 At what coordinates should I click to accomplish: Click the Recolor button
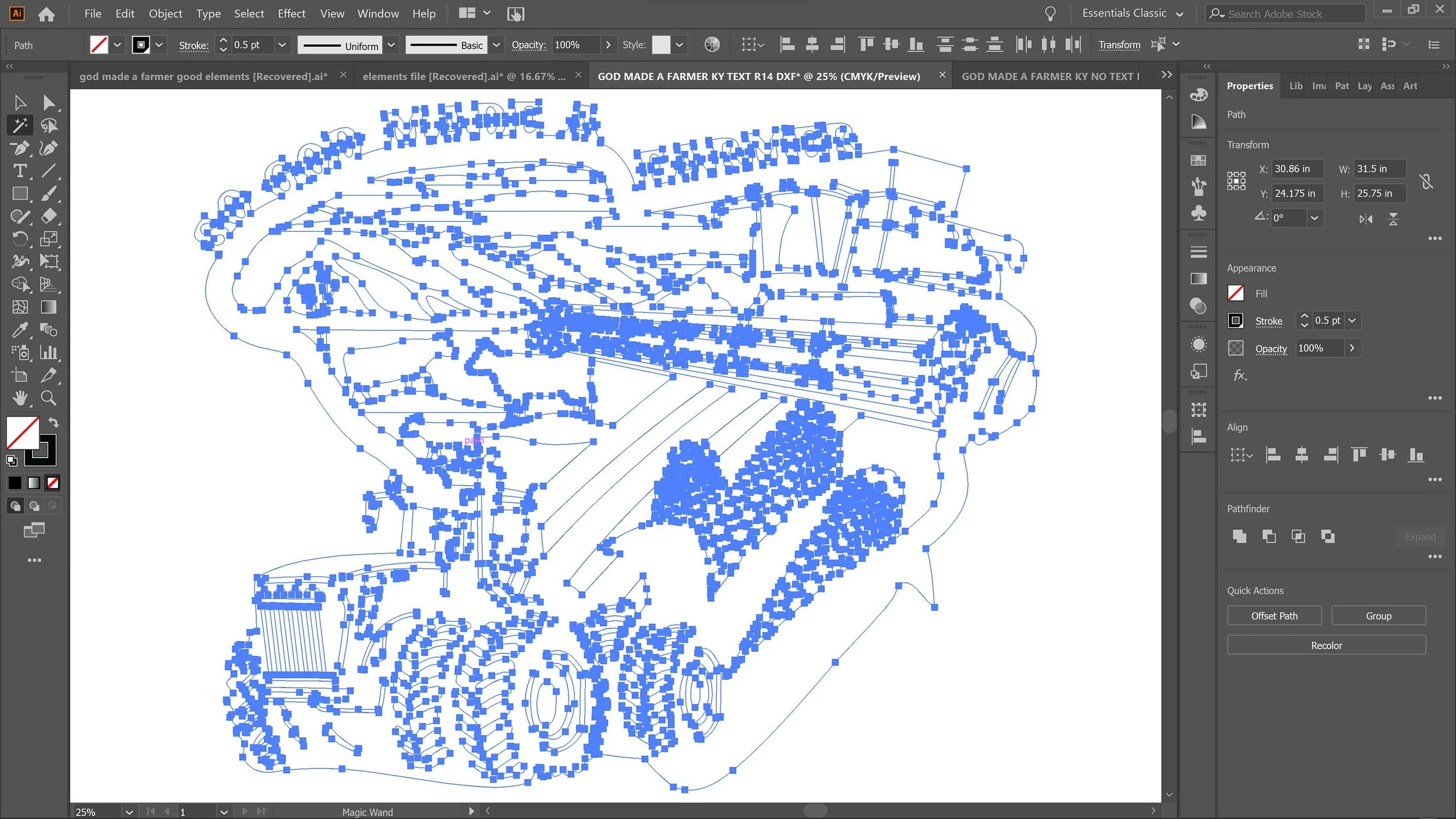[x=1326, y=645]
